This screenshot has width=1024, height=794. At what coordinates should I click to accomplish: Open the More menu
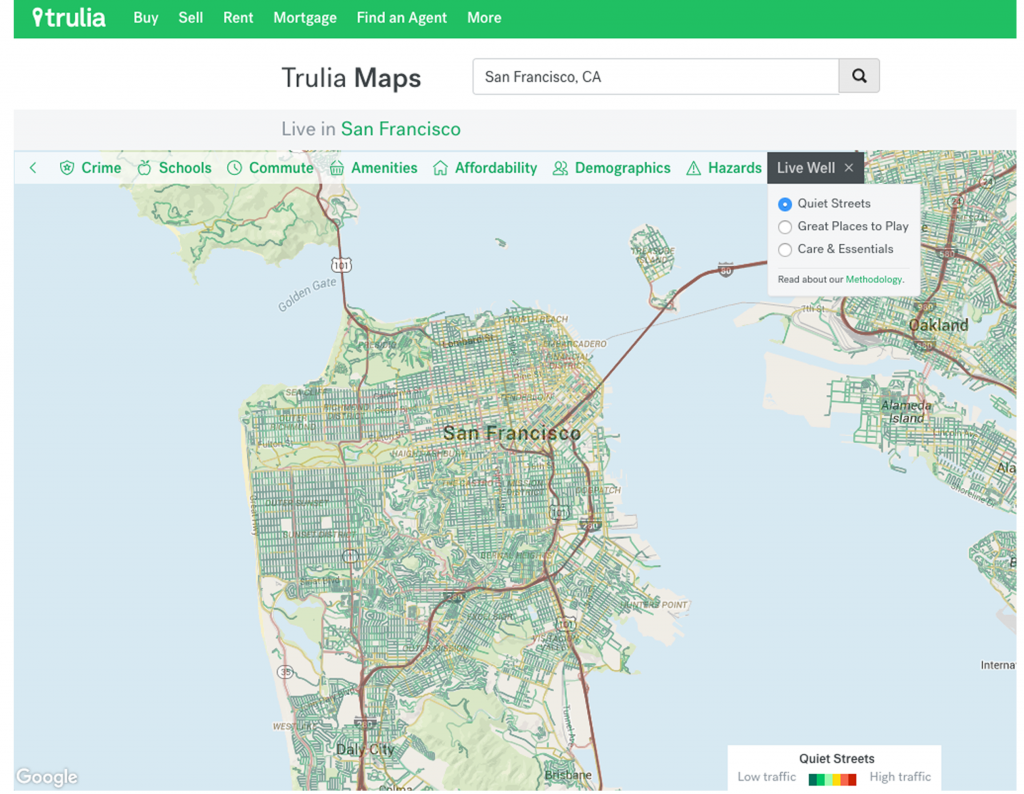point(484,18)
